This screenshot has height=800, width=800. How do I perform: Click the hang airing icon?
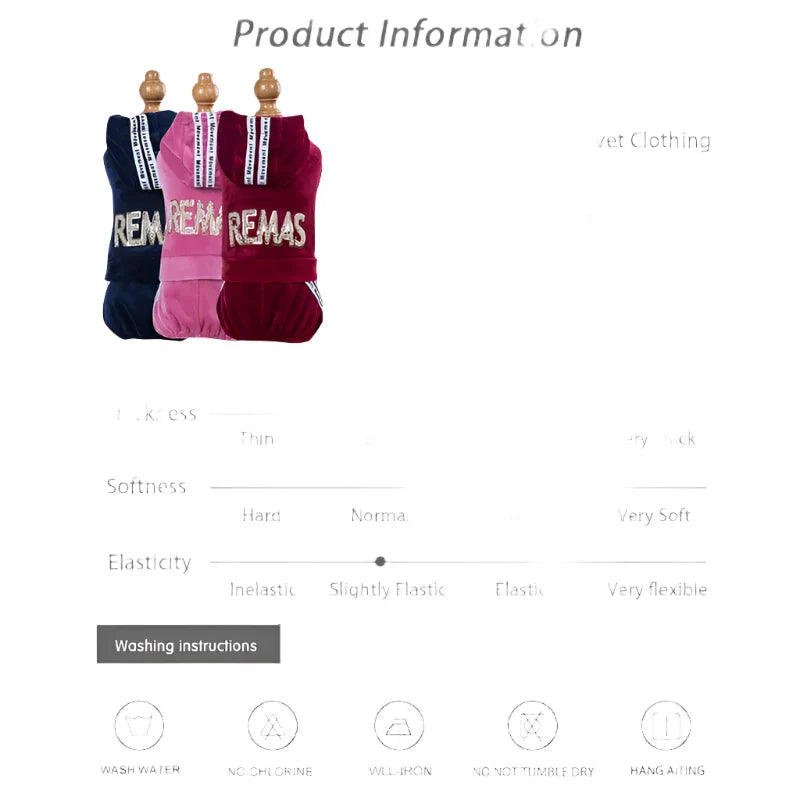666,725
